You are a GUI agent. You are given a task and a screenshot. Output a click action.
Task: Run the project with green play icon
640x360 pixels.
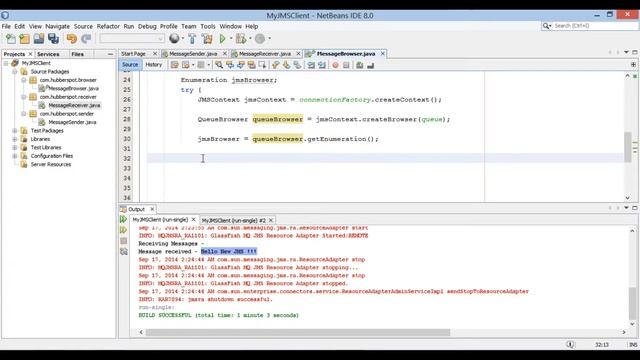click(x=222, y=39)
